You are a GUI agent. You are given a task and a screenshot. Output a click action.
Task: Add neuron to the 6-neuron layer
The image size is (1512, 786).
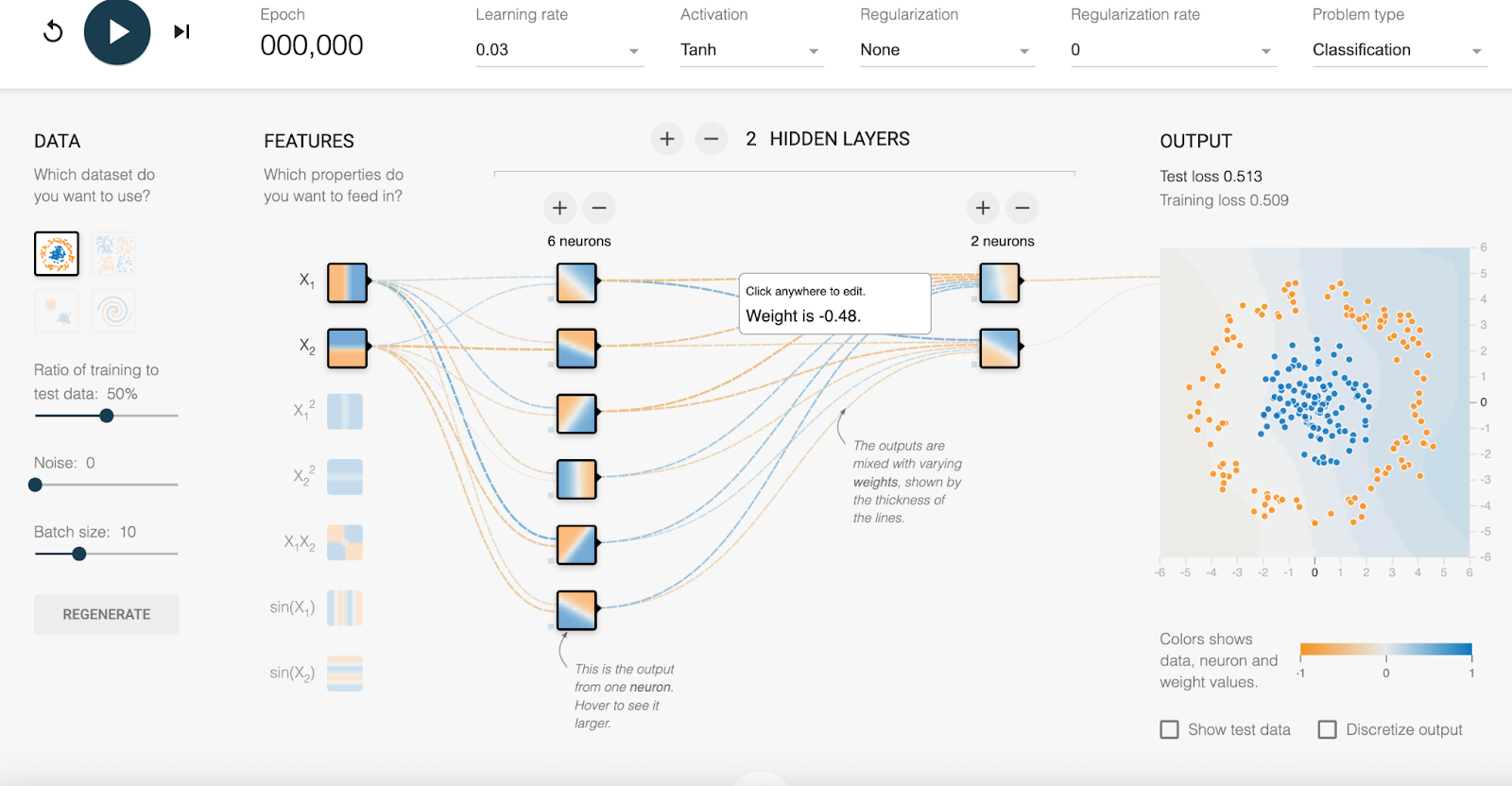(x=559, y=207)
